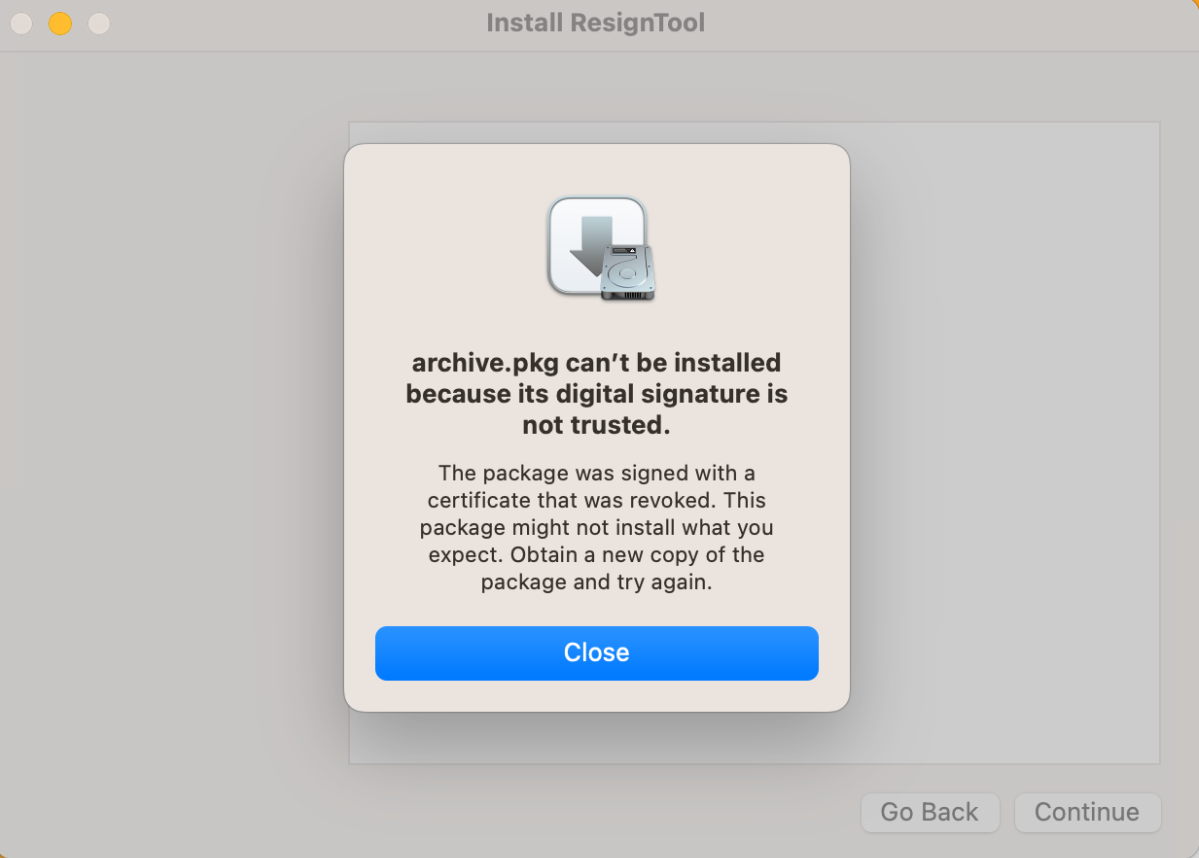Minimize the Install ResignTool window

coord(59,22)
